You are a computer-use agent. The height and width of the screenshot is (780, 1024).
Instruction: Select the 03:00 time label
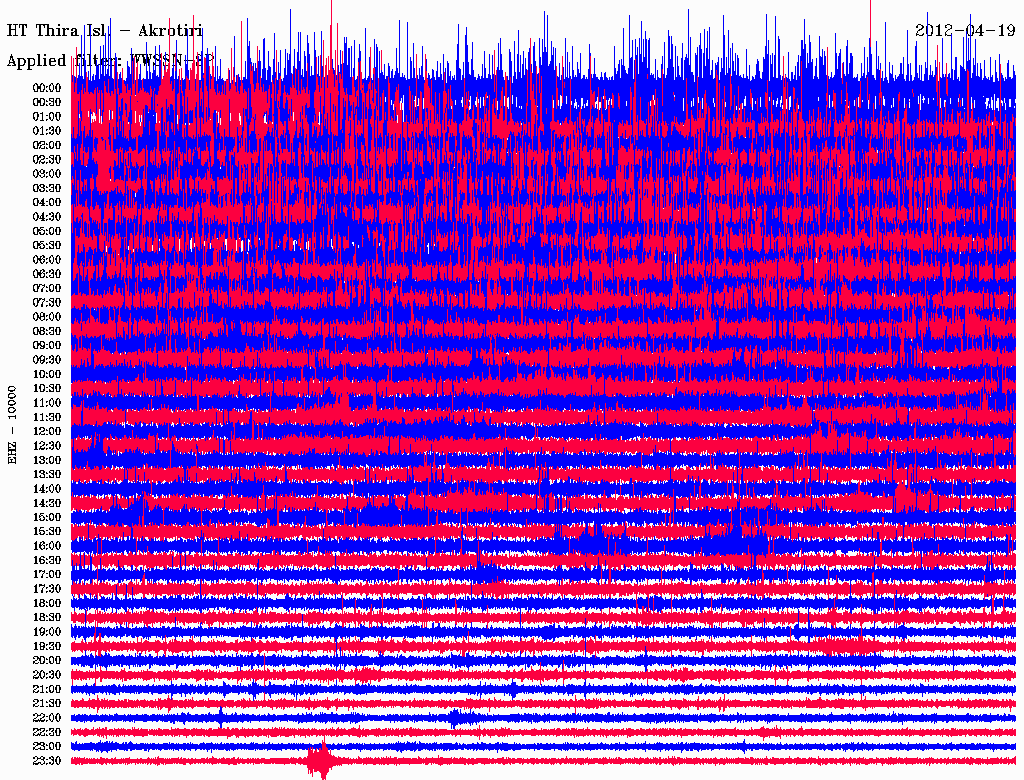pos(47,174)
